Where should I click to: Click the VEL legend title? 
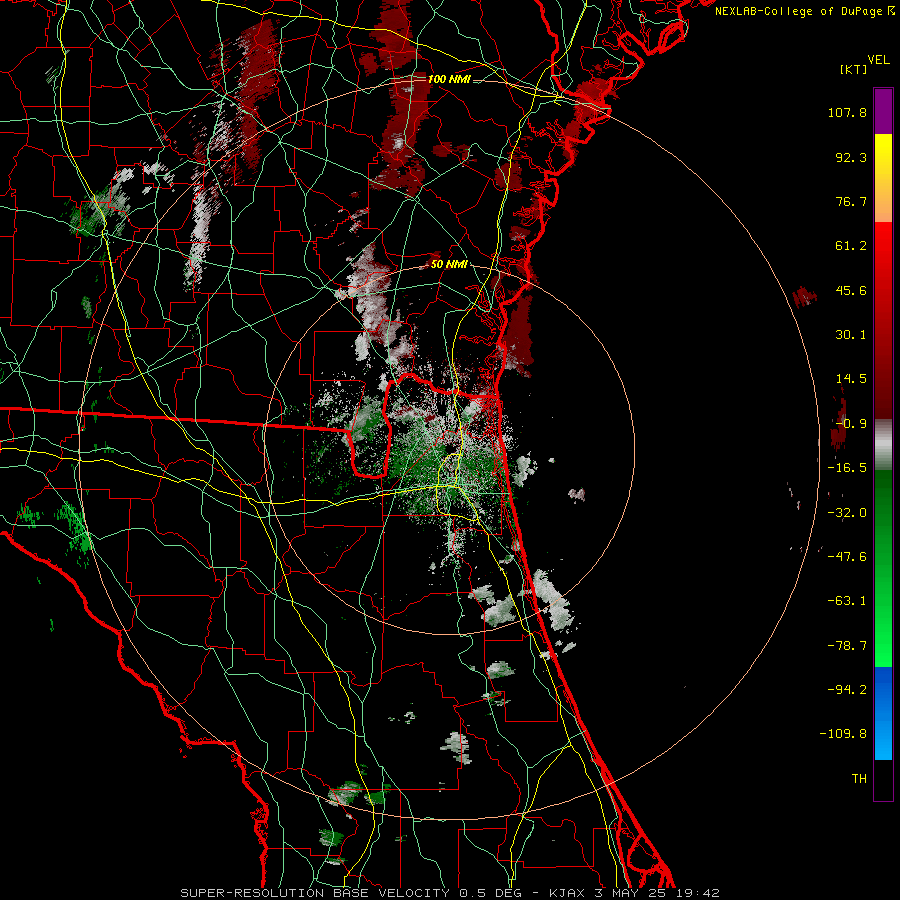pyautogui.click(x=878, y=60)
